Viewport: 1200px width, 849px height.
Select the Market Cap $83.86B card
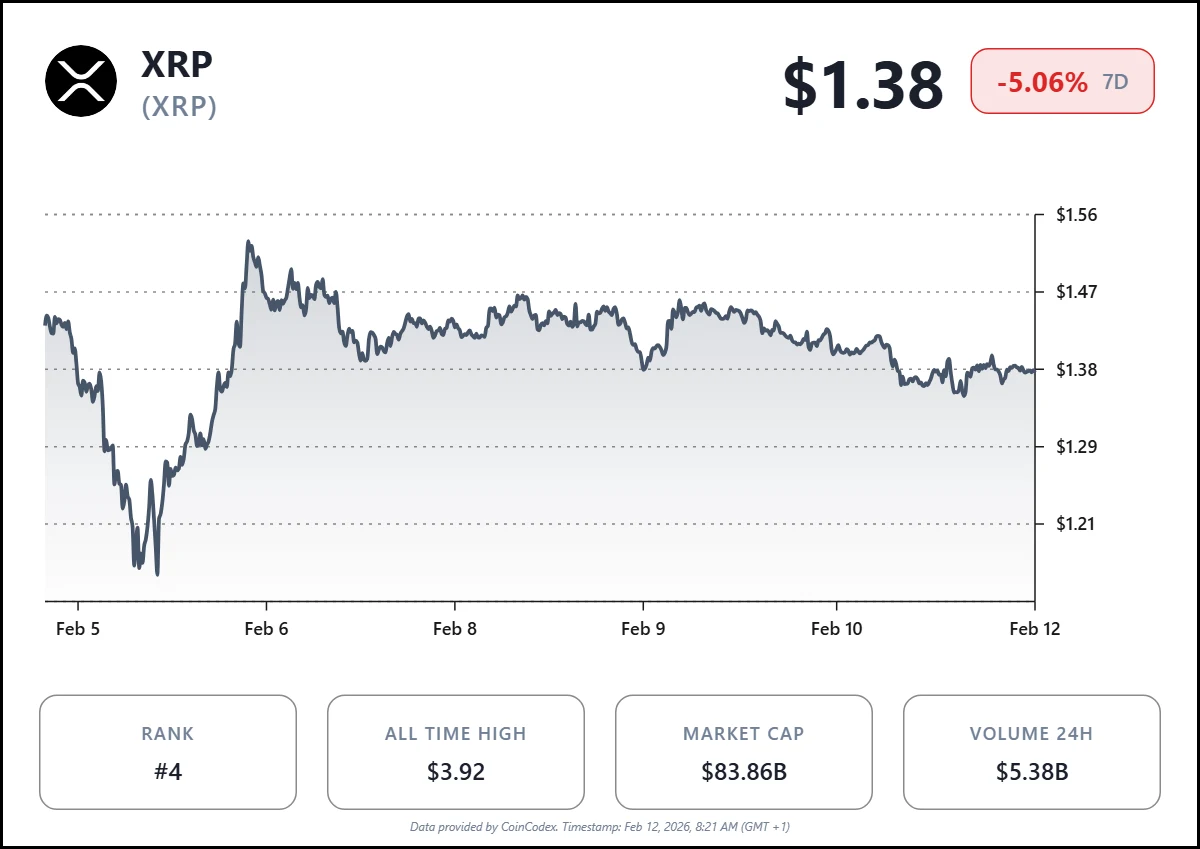743,752
